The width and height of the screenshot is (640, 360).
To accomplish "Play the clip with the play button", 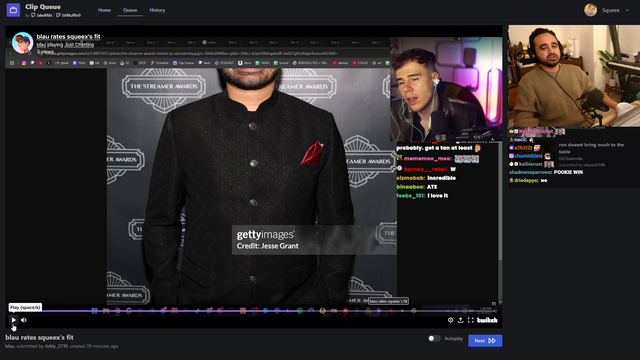I will (x=13, y=320).
